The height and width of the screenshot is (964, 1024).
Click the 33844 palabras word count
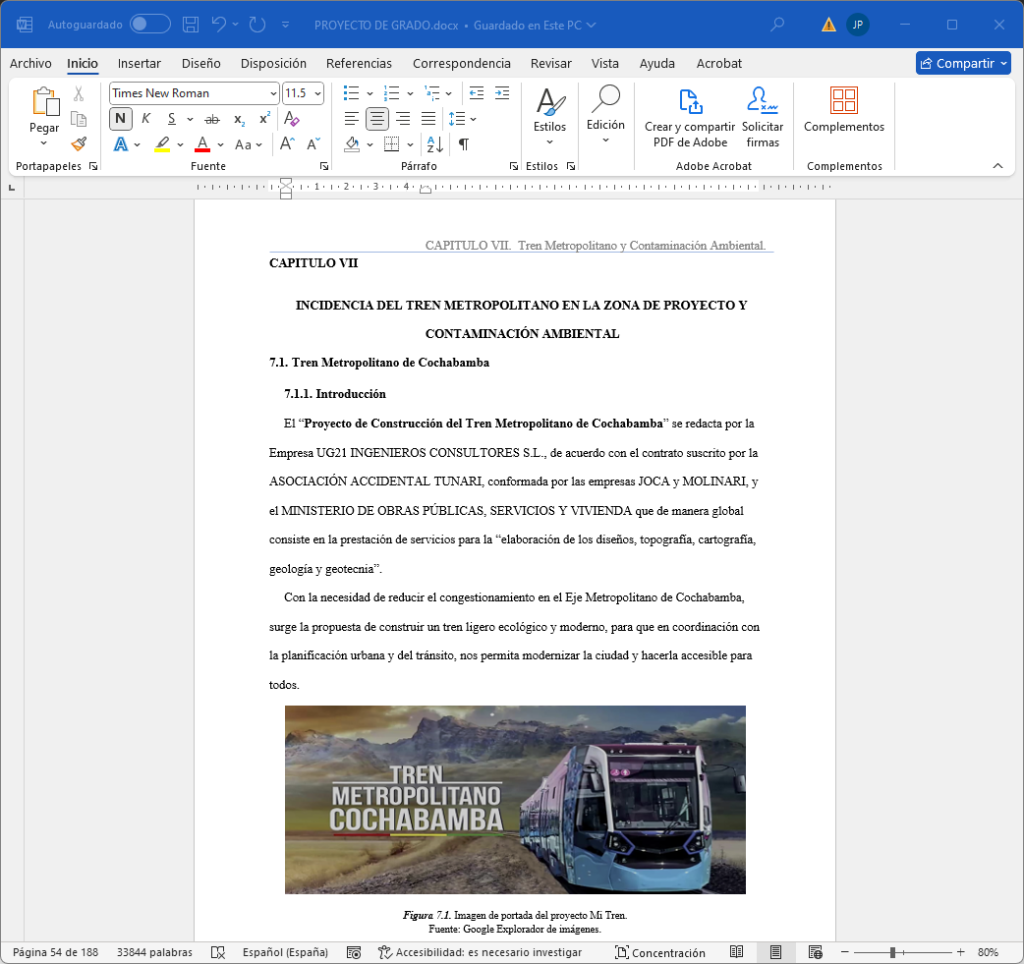155,953
